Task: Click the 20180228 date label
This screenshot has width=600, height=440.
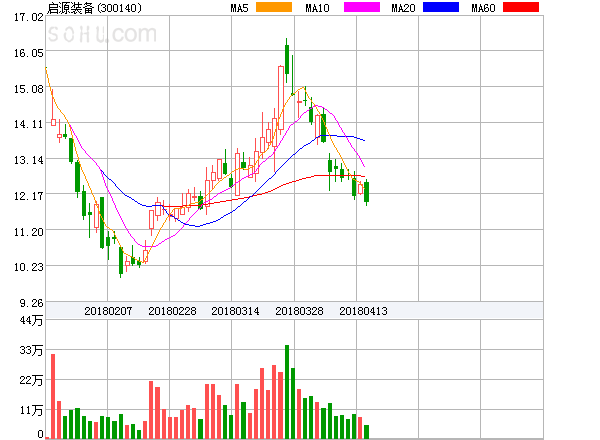Action: tap(172, 311)
